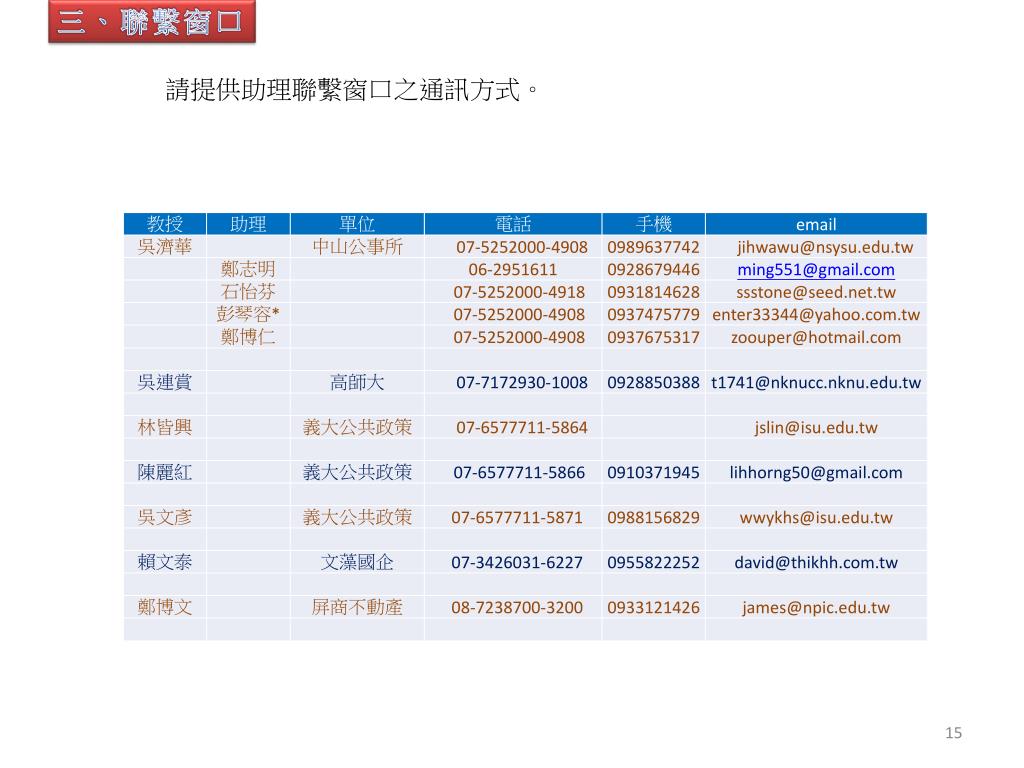Select the email column header
1024x768 pixels.
(x=816, y=224)
